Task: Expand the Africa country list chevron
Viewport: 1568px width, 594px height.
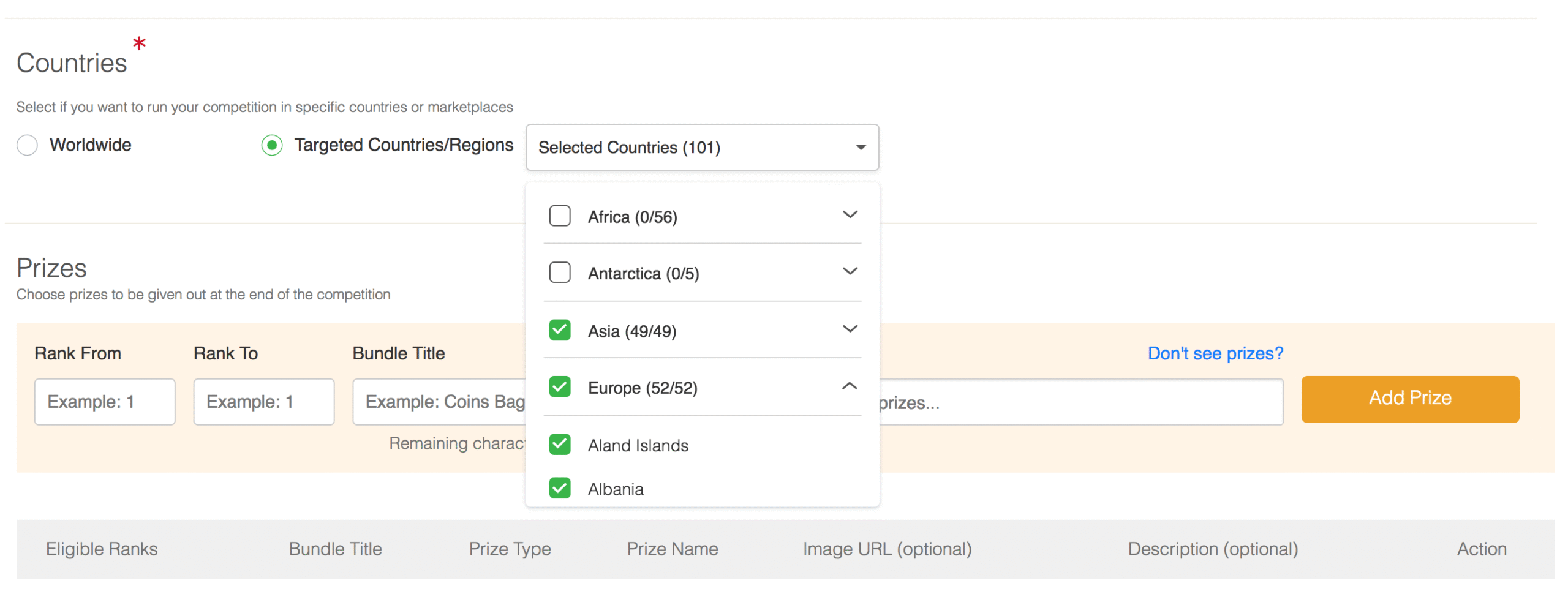Action: (850, 215)
